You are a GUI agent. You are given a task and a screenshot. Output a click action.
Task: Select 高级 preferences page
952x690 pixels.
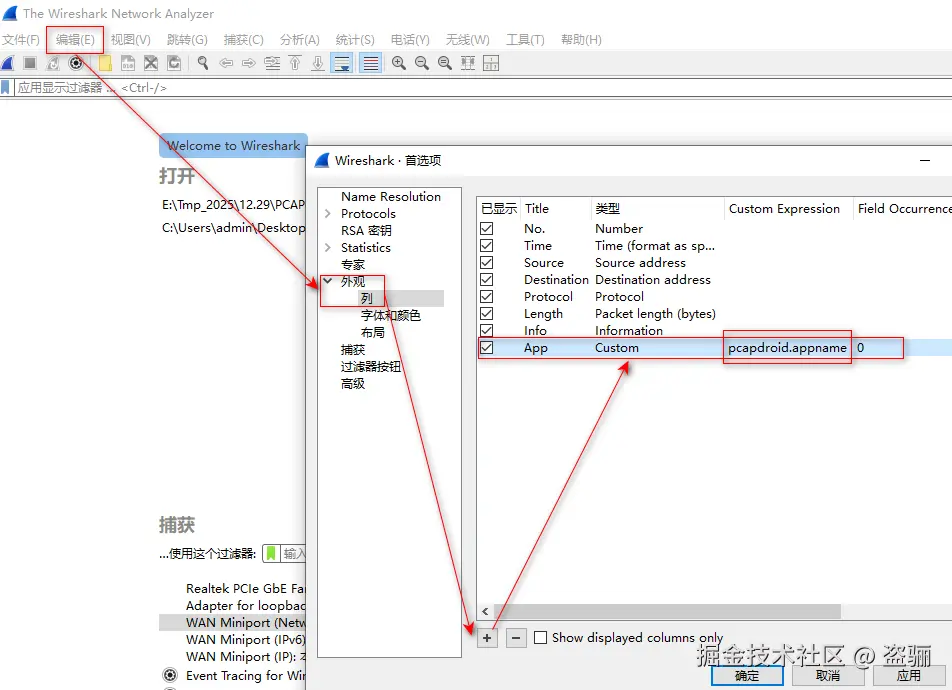(x=353, y=383)
